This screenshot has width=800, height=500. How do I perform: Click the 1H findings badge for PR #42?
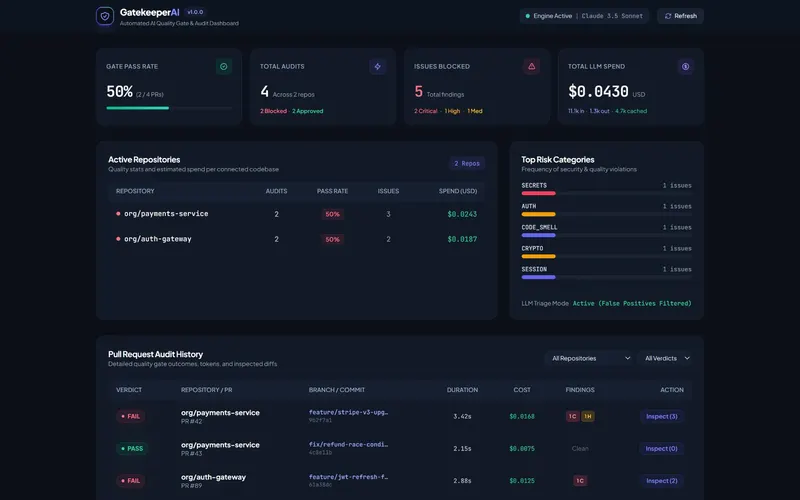coord(588,416)
